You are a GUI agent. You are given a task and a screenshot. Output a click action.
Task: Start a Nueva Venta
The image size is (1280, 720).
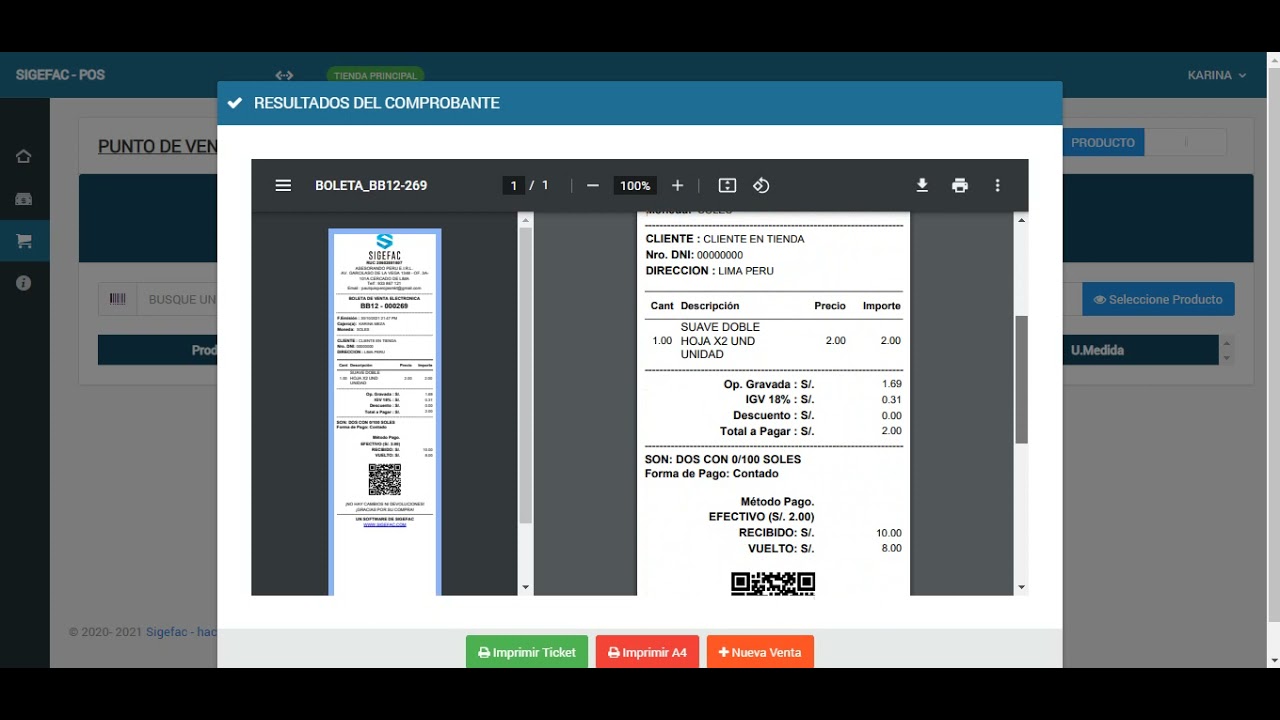tap(760, 652)
